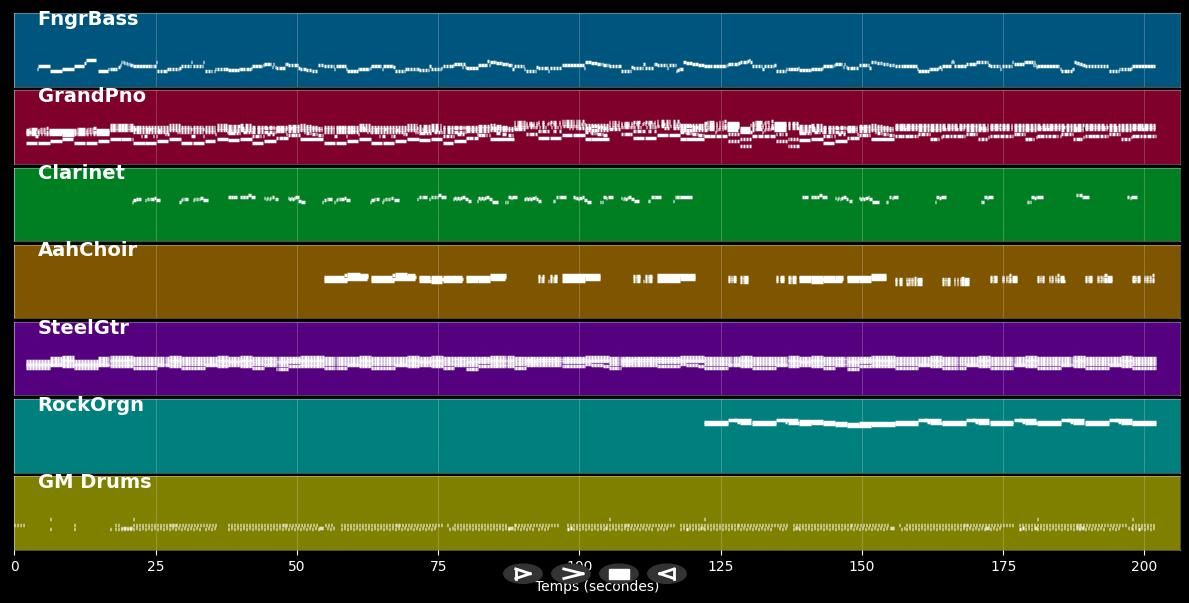This screenshot has width=1189, height=603.
Task: Click the outlined right-pointing triangle button left of play
Action: point(522,573)
